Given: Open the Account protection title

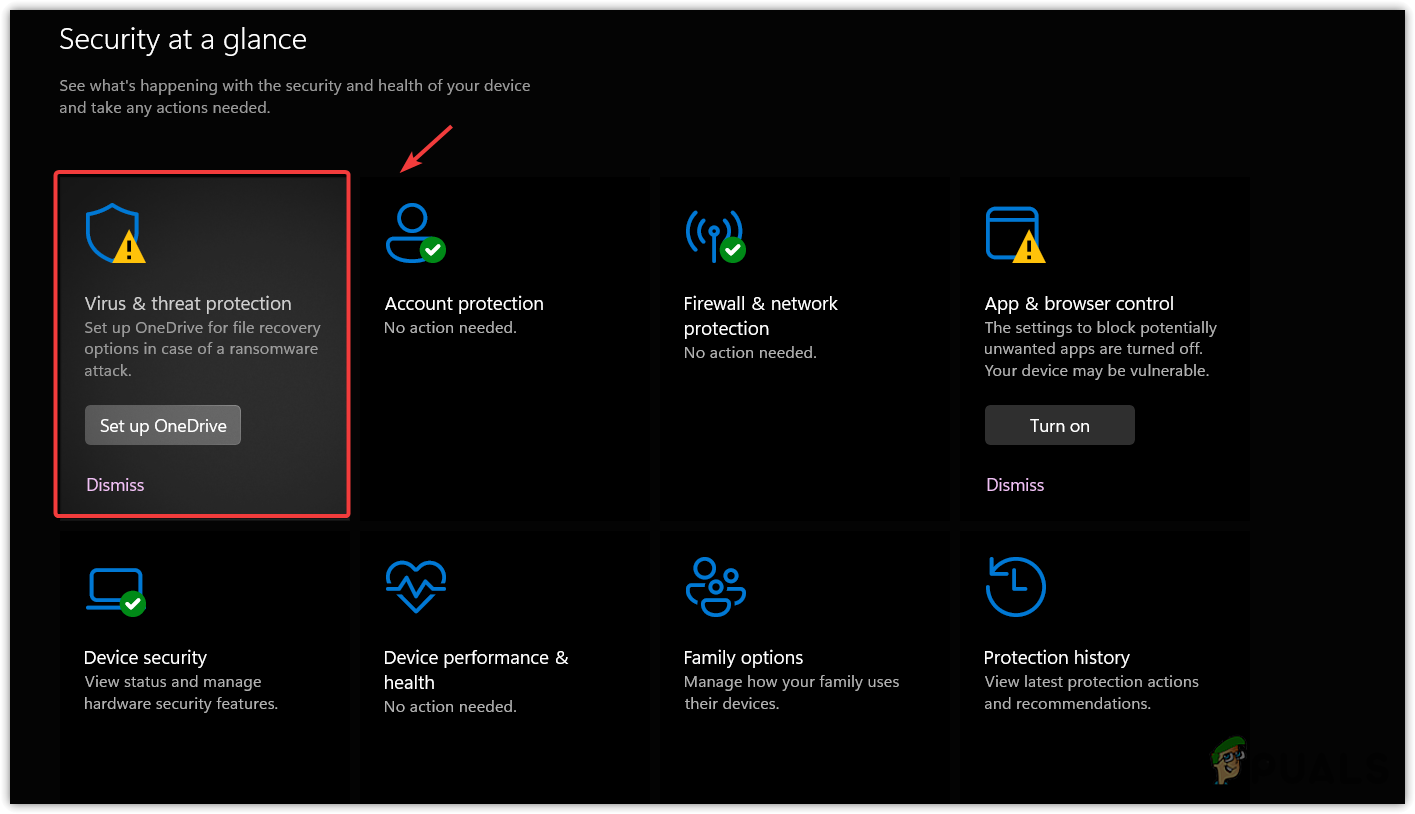Looking at the screenshot, I should [464, 304].
